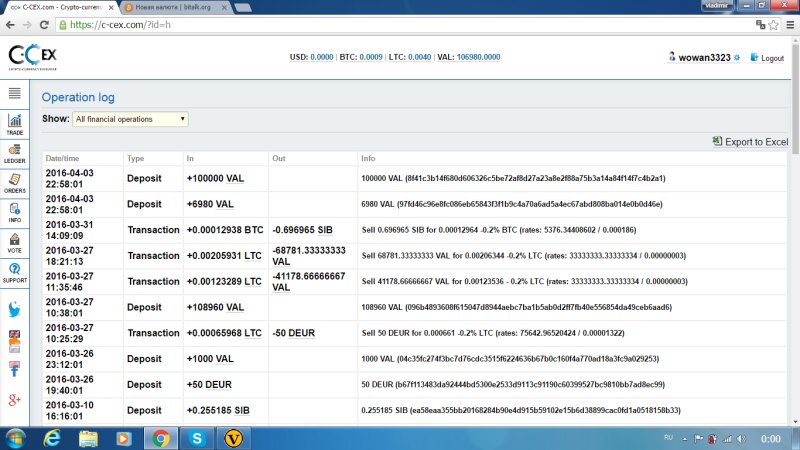Open the Vote section
The image size is (800, 450).
[15, 241]
